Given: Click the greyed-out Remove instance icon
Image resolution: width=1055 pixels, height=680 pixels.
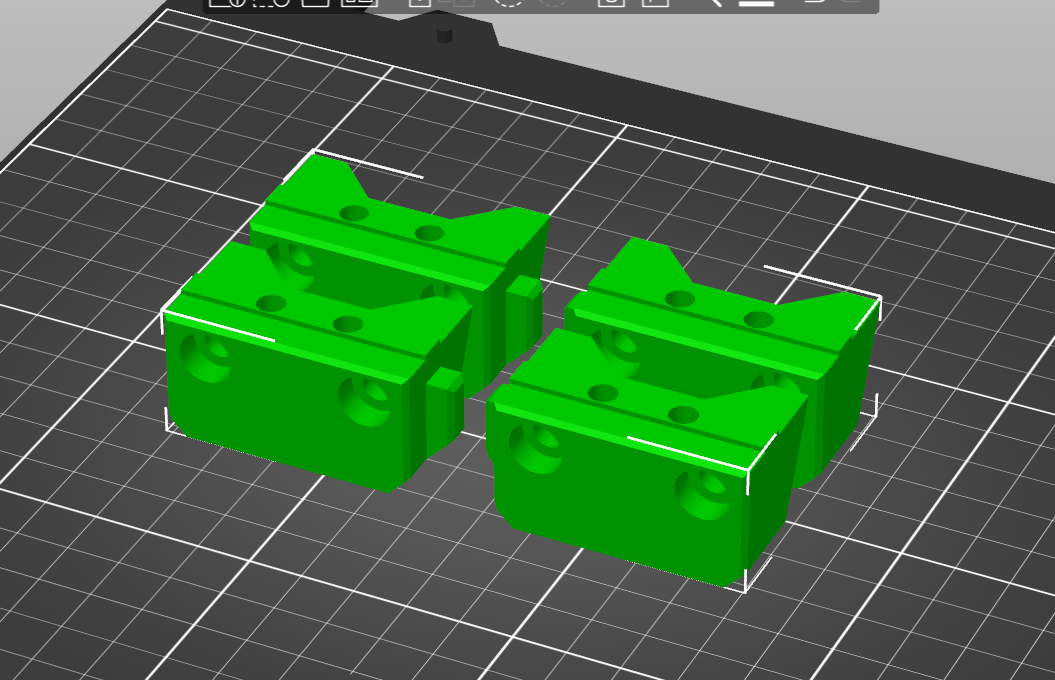Looking at the screenshot, I should point(553,2).
